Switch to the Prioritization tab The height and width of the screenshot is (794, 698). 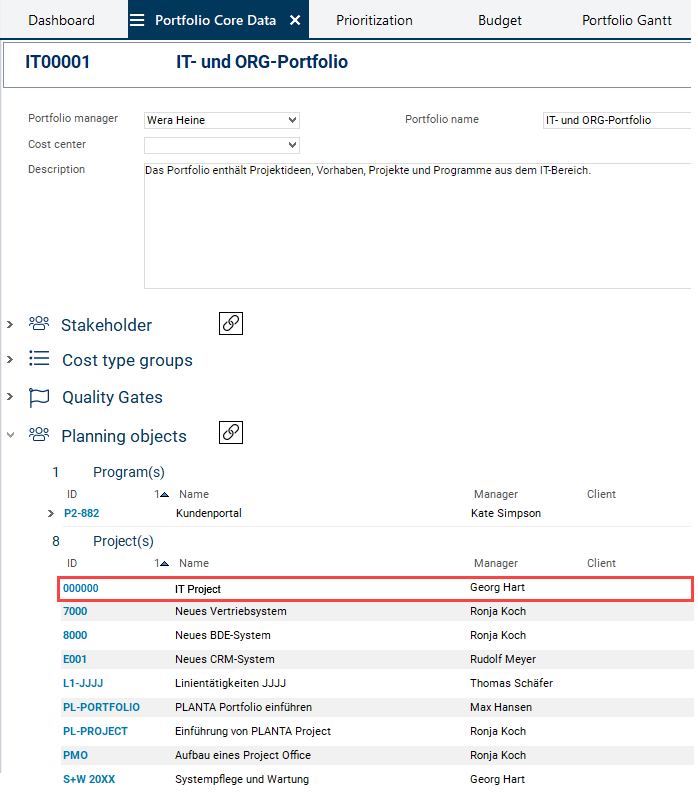[x=374, y=20]
